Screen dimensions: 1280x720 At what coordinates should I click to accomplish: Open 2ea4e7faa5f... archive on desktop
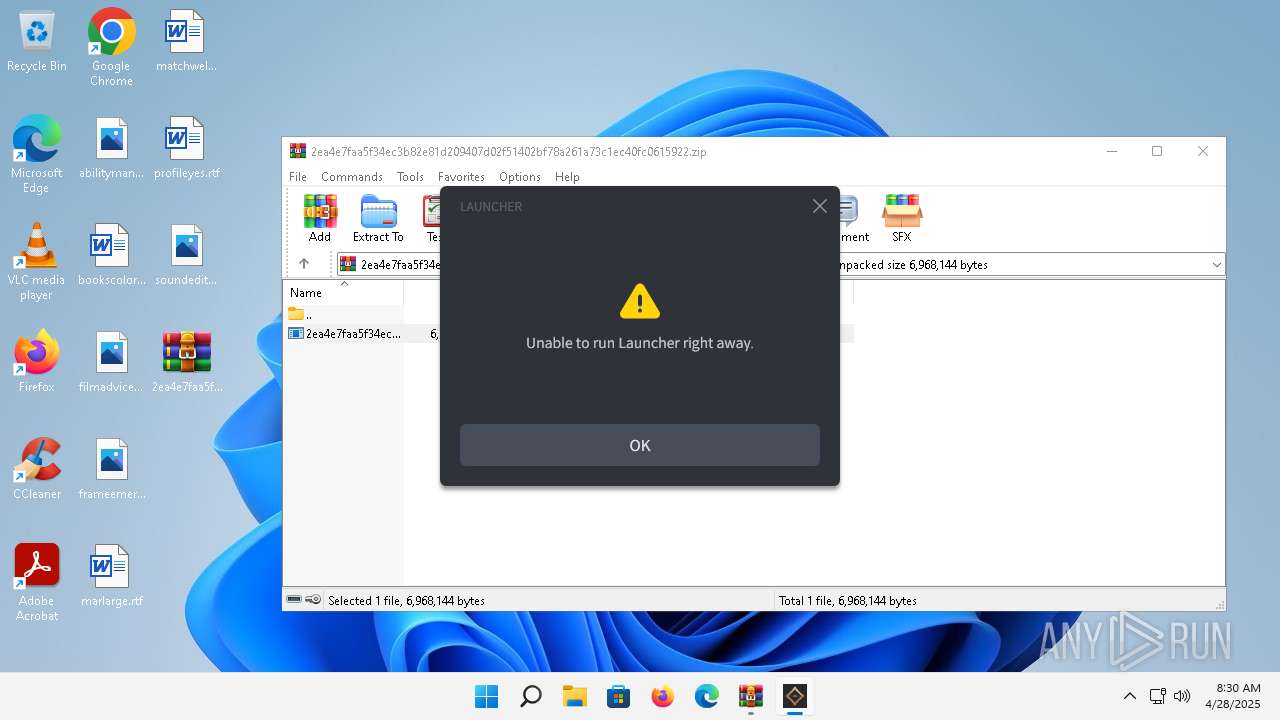point(186,362)
